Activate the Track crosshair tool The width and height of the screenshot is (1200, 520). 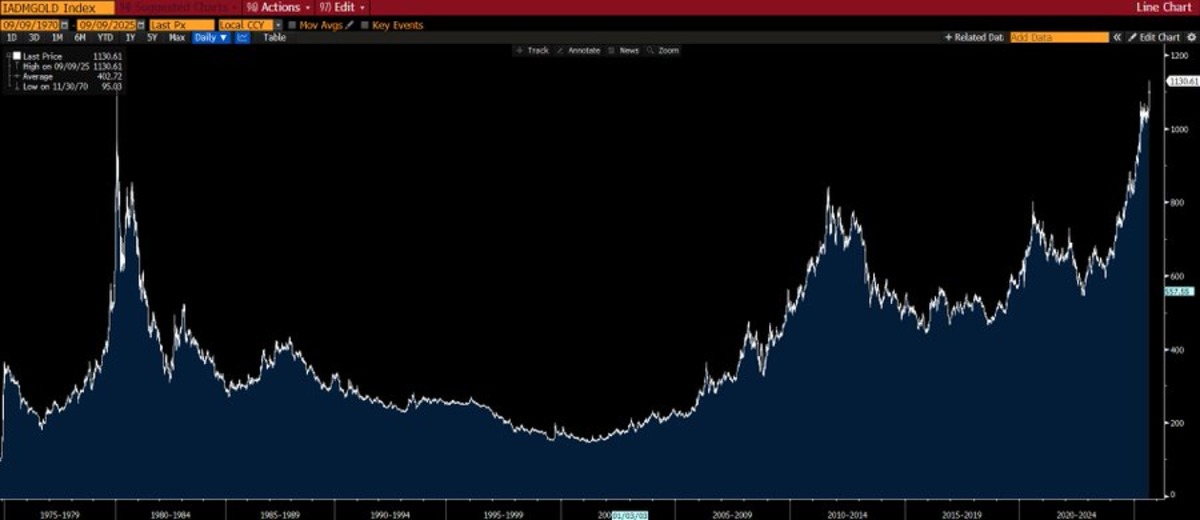(x=532, y=50)
